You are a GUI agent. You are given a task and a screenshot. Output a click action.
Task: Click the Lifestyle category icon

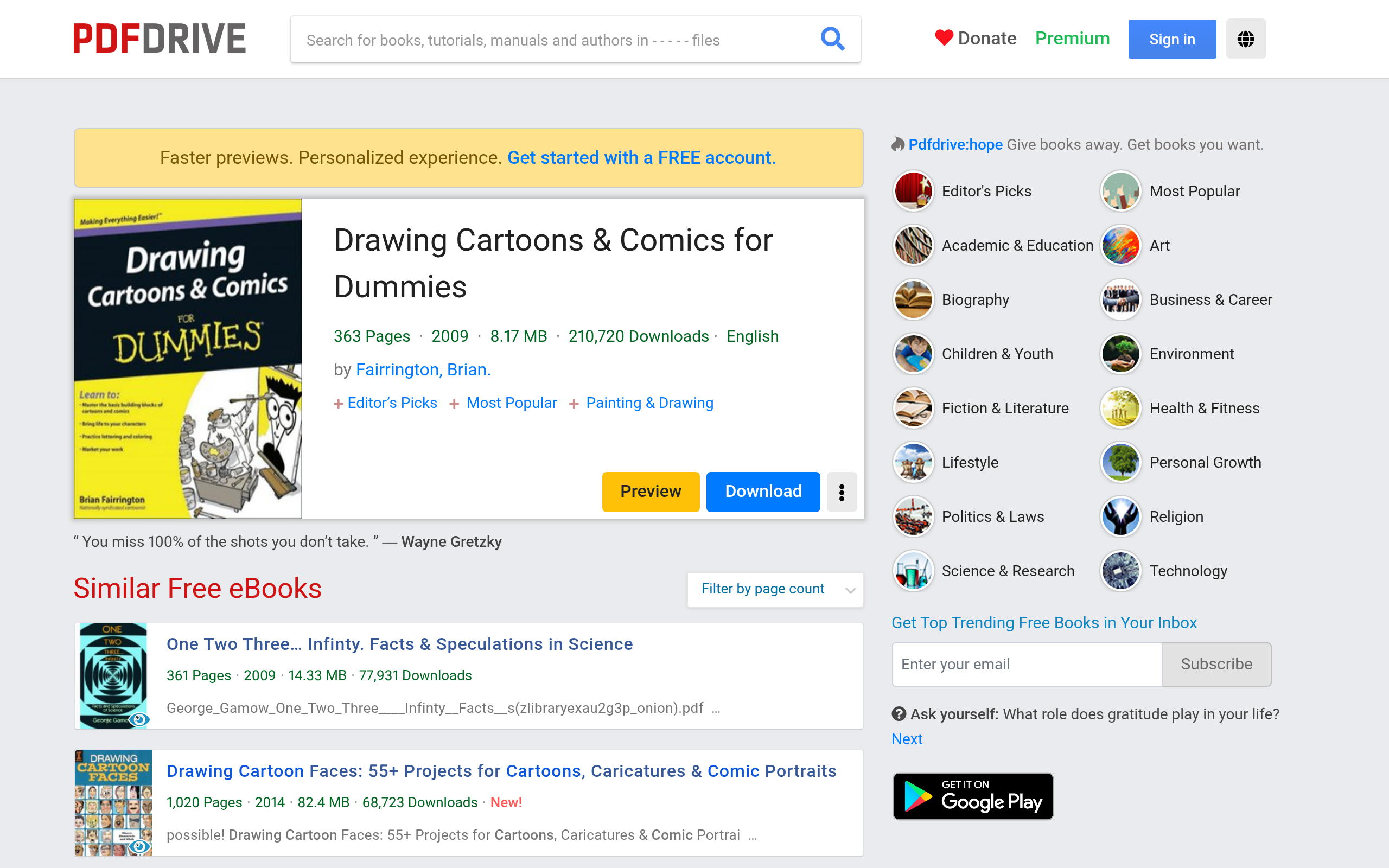coord(913,462)
